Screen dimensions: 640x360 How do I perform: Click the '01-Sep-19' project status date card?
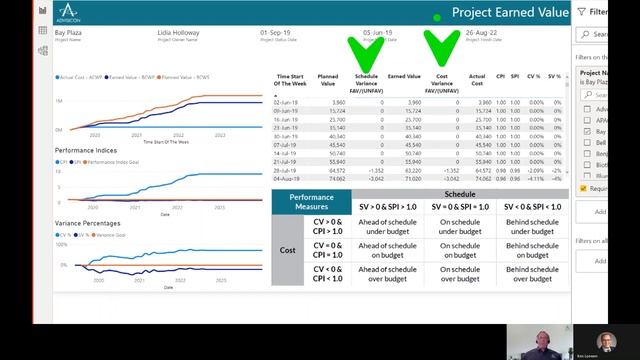click(x=275, y=33)
